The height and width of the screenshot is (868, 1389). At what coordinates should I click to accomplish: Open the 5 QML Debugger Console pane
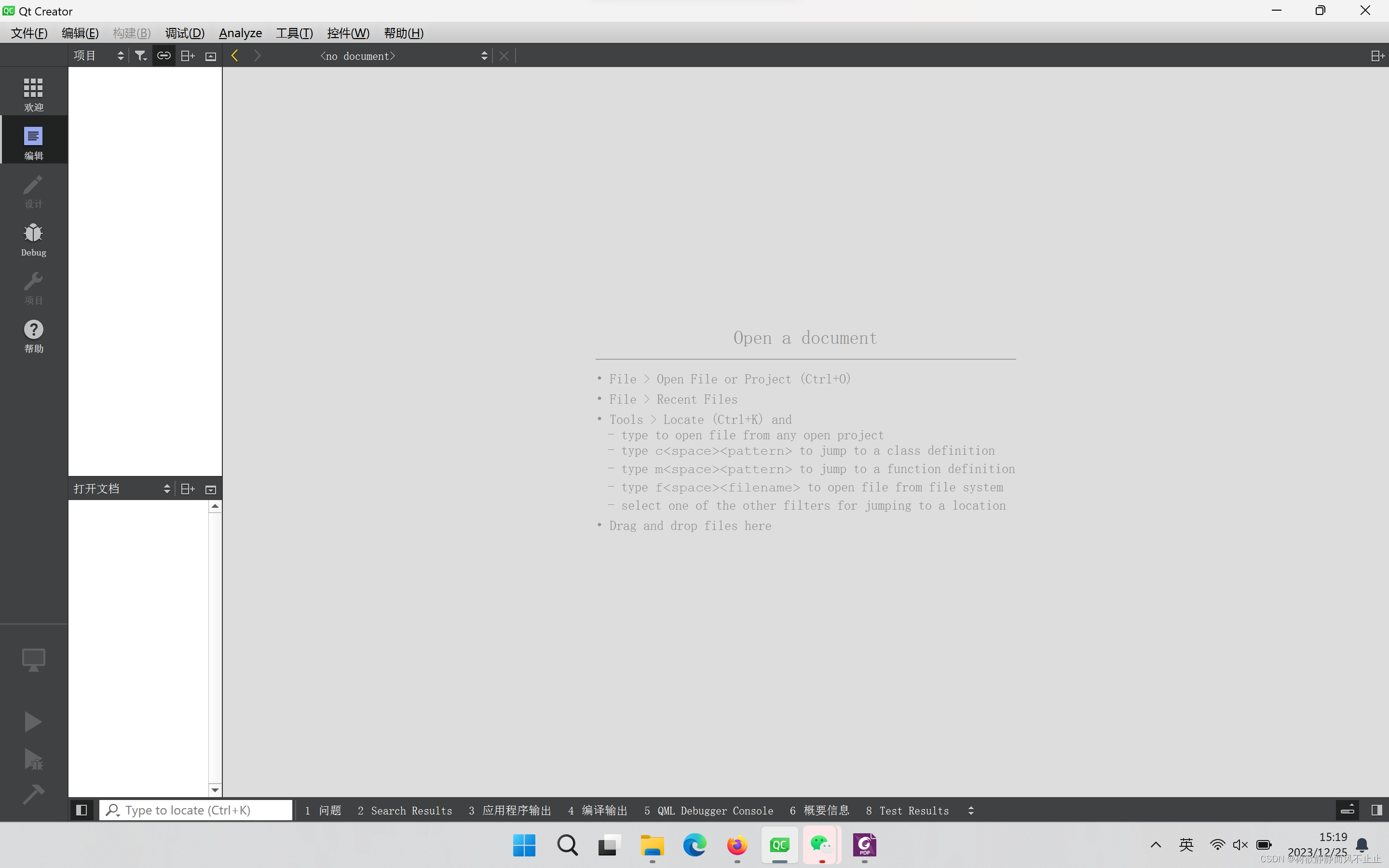(708, 810)
